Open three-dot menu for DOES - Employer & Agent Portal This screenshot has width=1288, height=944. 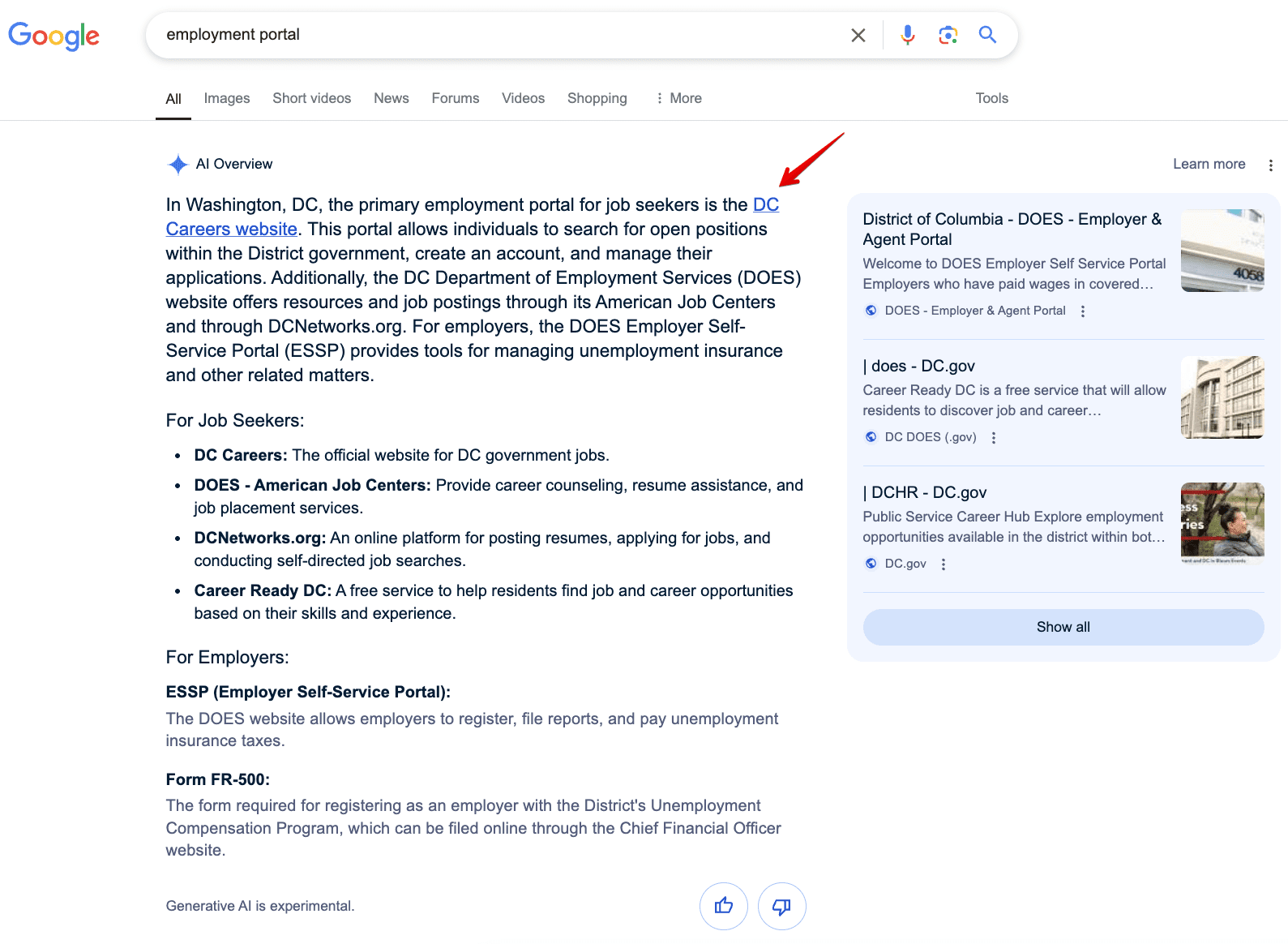(1082, 311)
